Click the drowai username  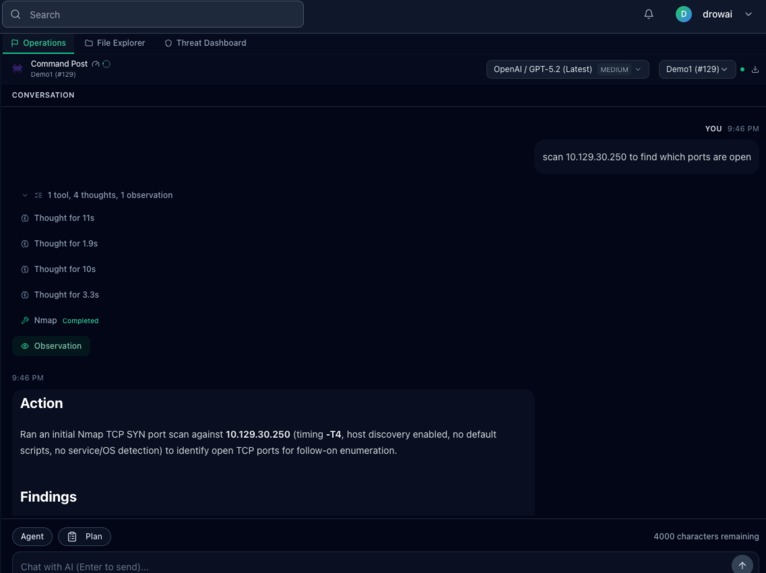tap(717, 14)
